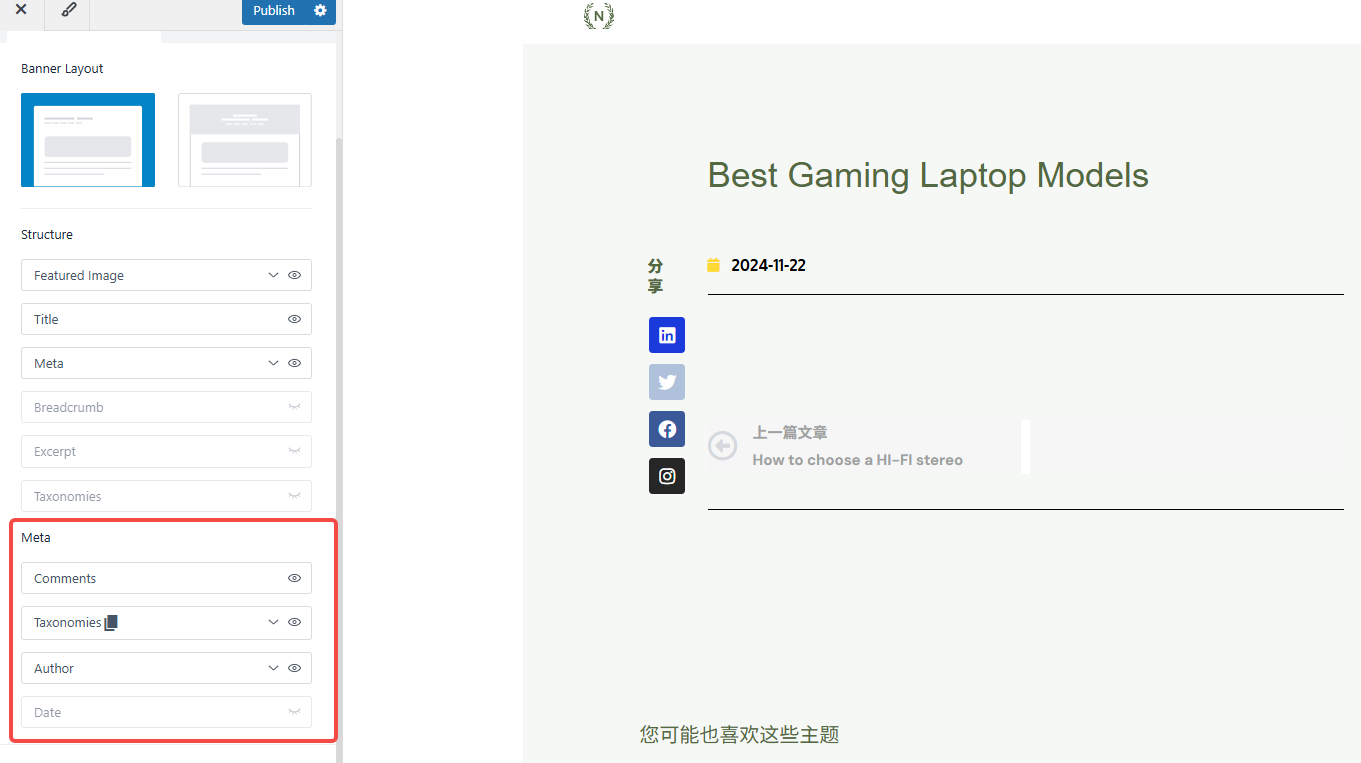The image size is (1361, 763).
Task: Click the 'Structure' section label
Action: coord(47,235)
